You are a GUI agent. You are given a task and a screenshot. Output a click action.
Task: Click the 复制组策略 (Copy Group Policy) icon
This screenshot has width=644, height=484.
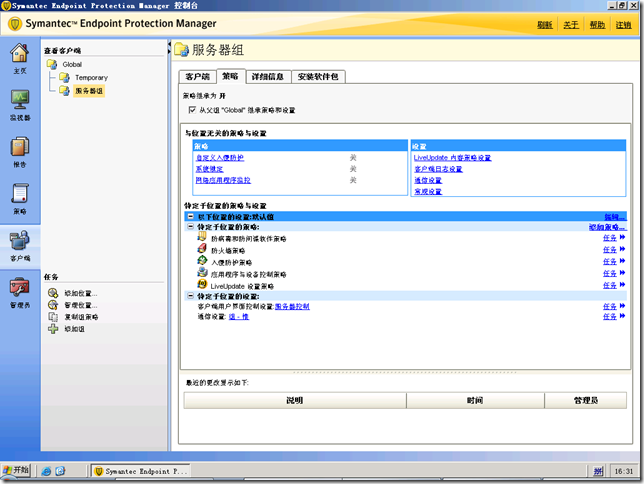[x=53, y=317]
